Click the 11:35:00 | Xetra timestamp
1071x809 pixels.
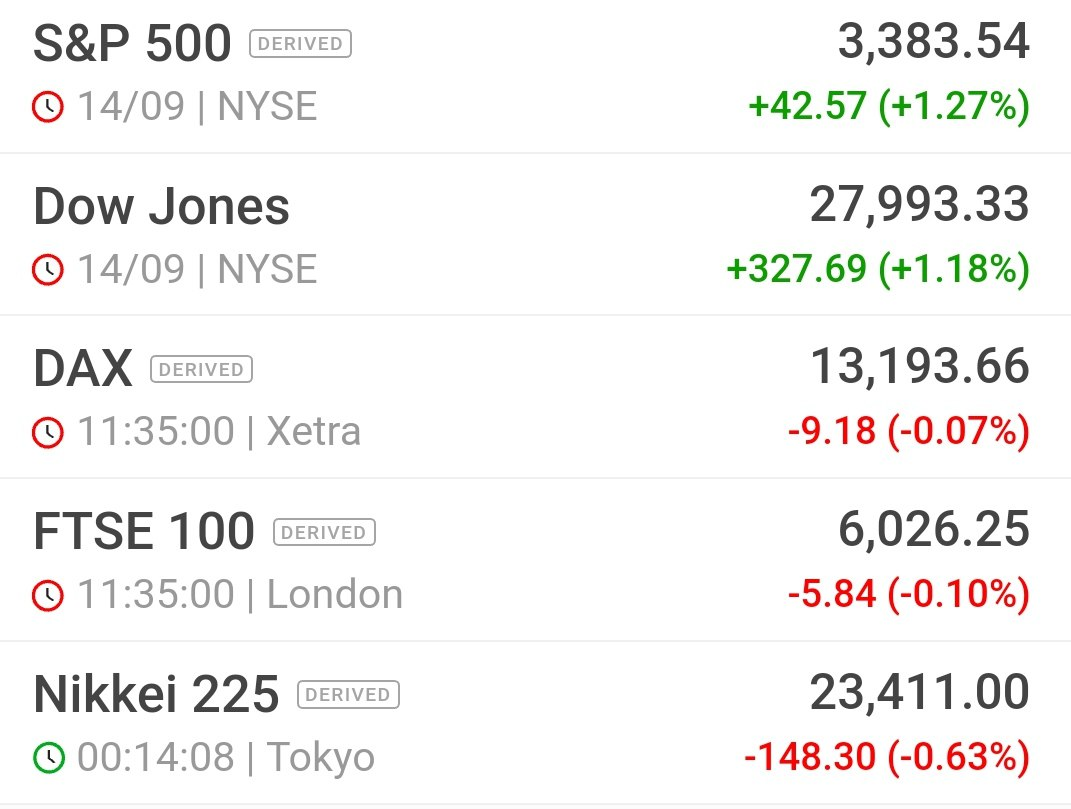219,432
